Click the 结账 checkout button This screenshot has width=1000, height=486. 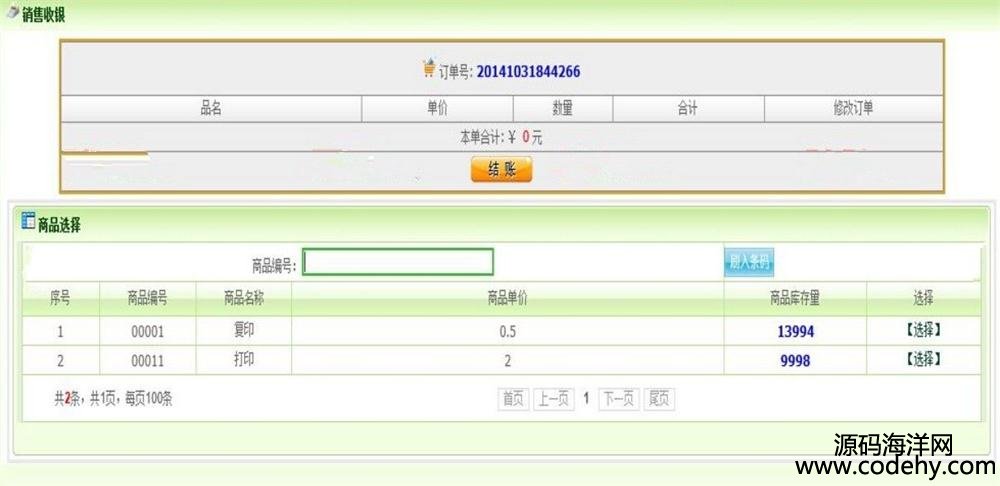[501, 170]
